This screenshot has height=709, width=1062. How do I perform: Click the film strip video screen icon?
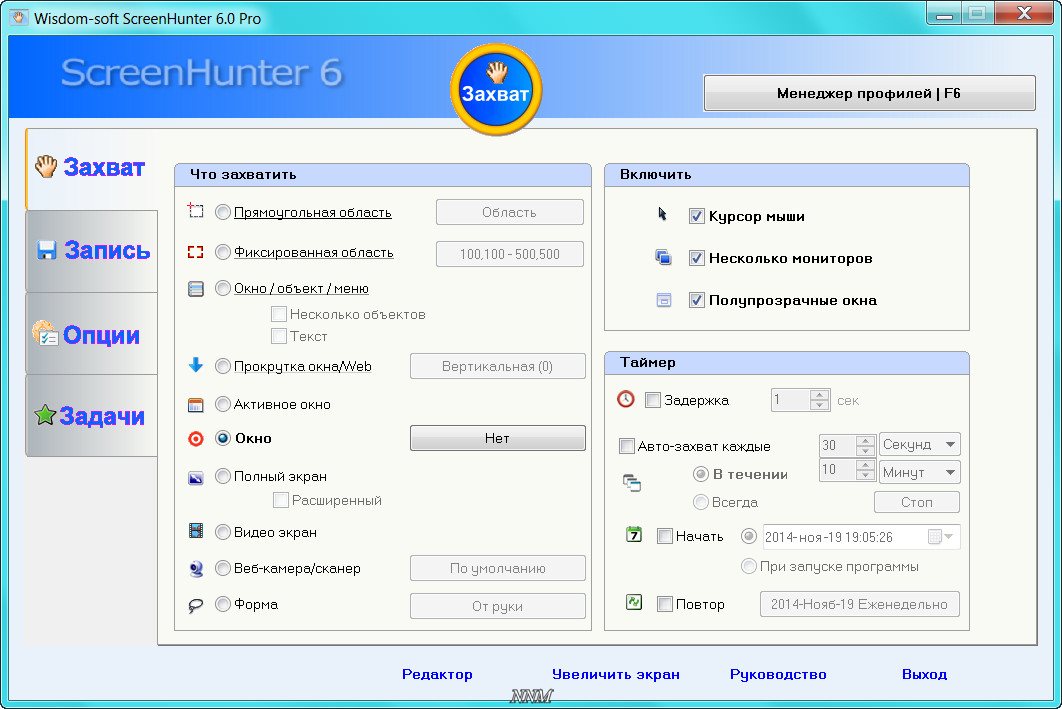tap(196, 532)
